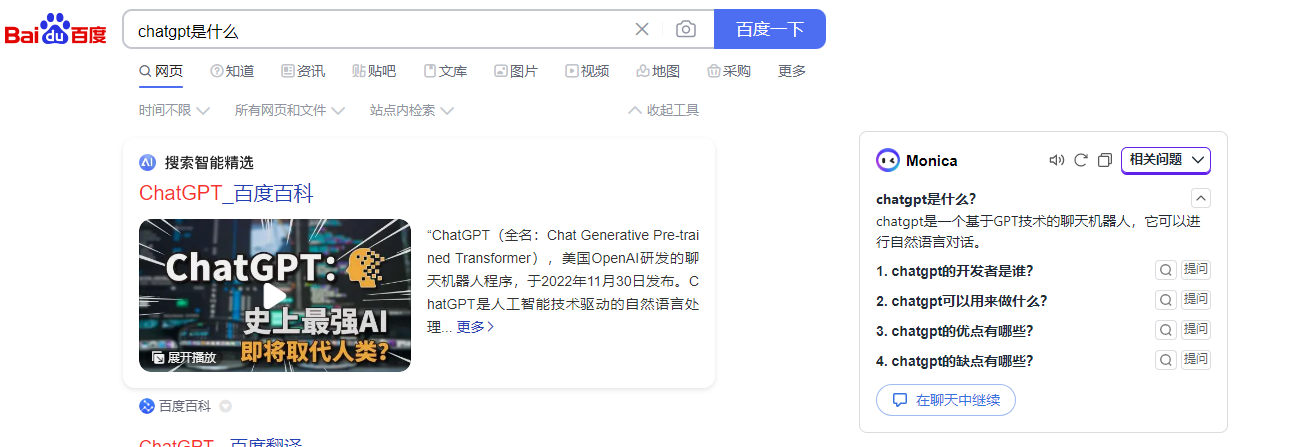
Task: Switch to the 视频 tab
Action: (587, 71)
